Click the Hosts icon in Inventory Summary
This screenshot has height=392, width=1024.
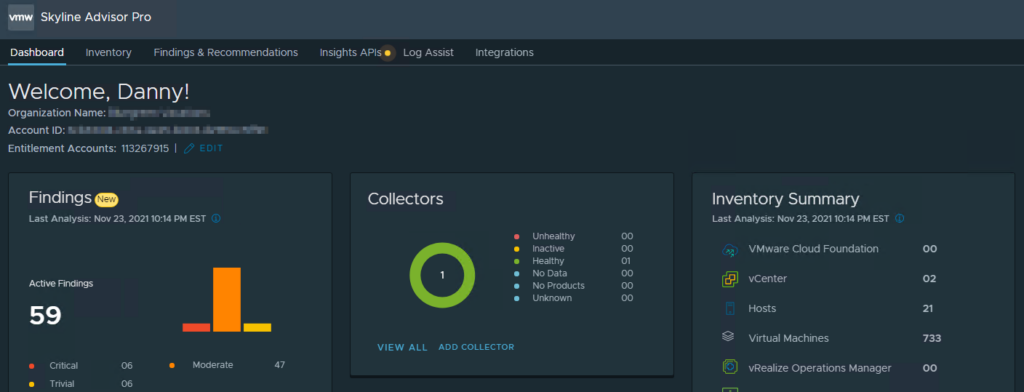pos(729,308)
